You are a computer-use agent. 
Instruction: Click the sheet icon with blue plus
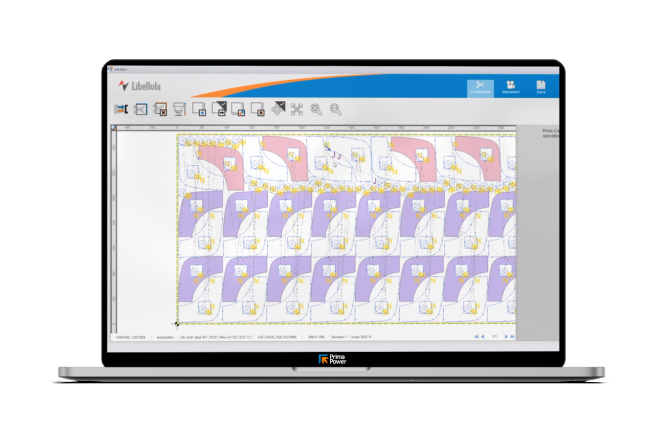(199, 109)
